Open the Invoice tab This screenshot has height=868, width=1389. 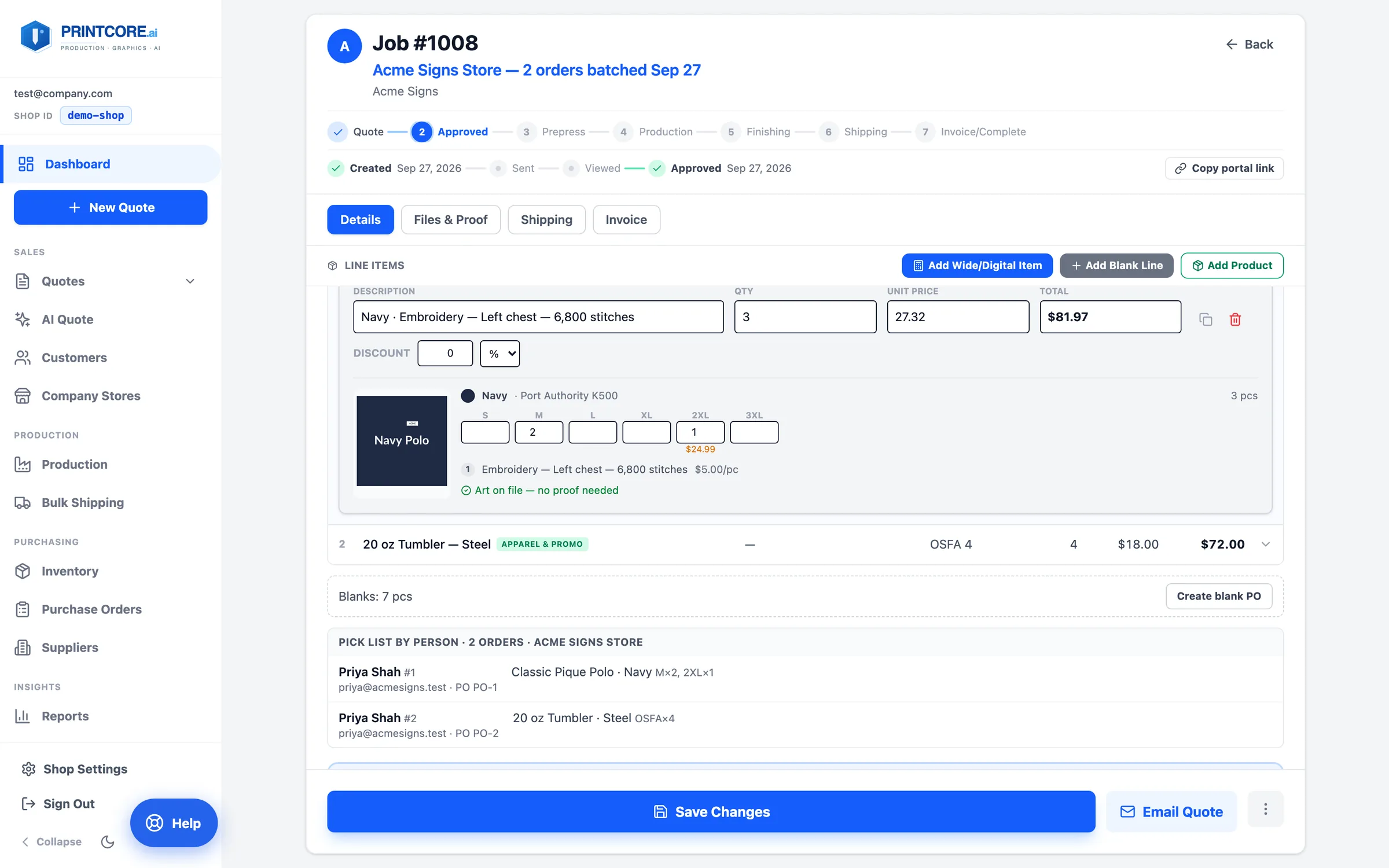pos(626,219)
